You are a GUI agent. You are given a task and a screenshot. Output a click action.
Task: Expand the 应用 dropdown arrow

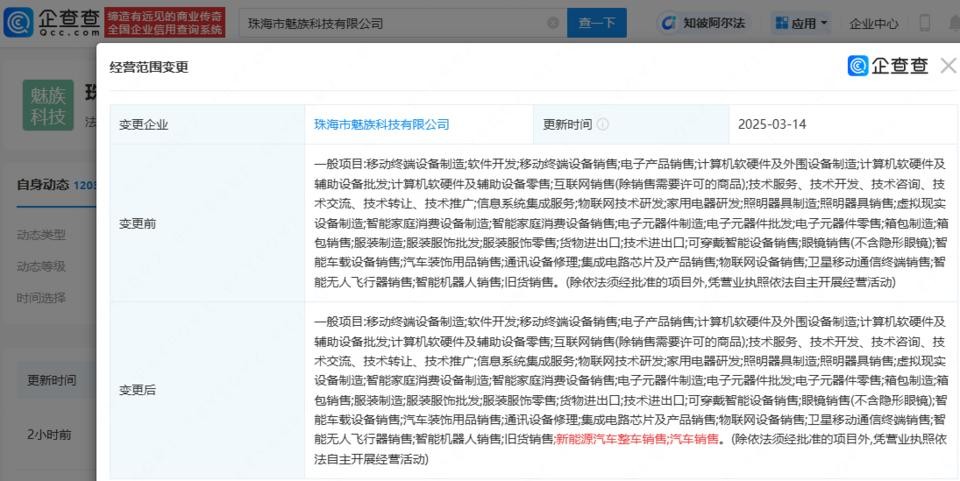coord(823,23)
